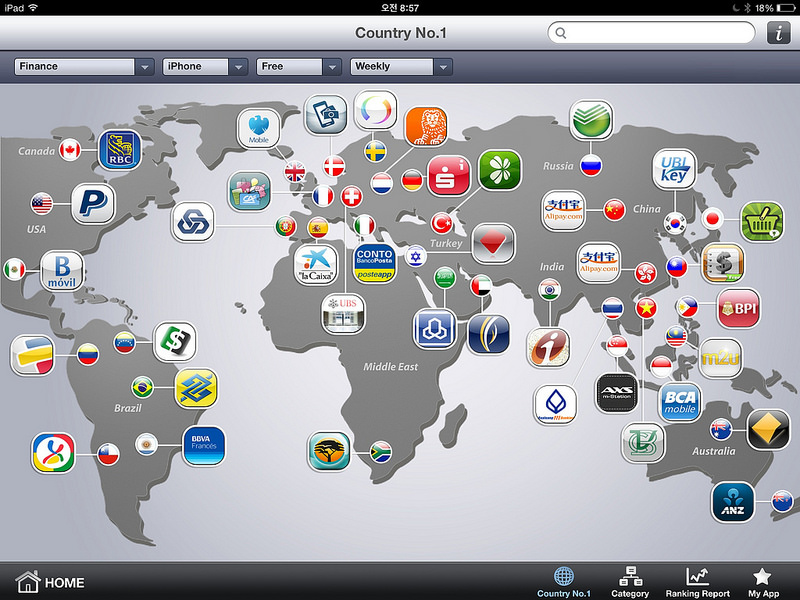Screen dimensions: 800x600
Task: Tap the Canada flag marker
Action: tap(70, 150)
